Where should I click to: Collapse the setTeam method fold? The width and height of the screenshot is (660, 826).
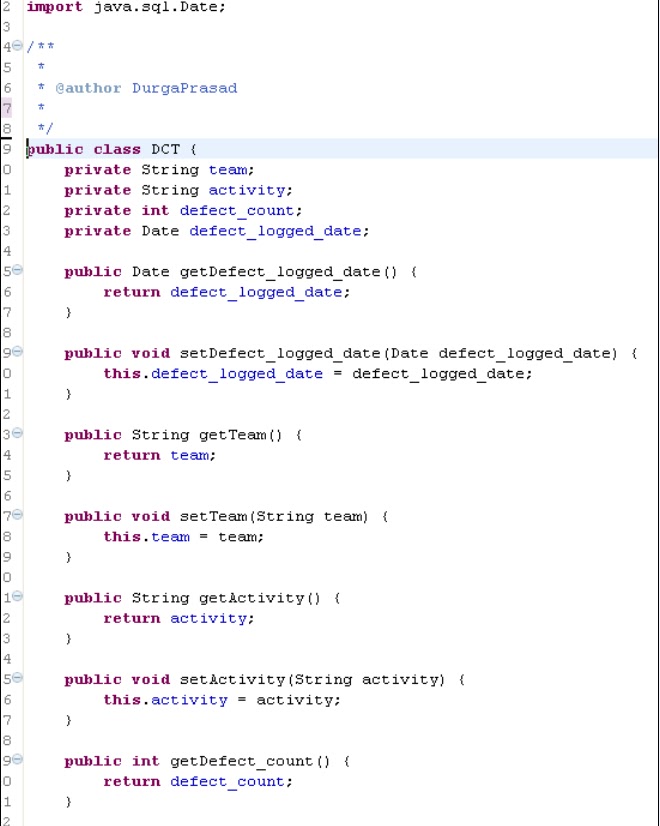(x=17, y=515)
